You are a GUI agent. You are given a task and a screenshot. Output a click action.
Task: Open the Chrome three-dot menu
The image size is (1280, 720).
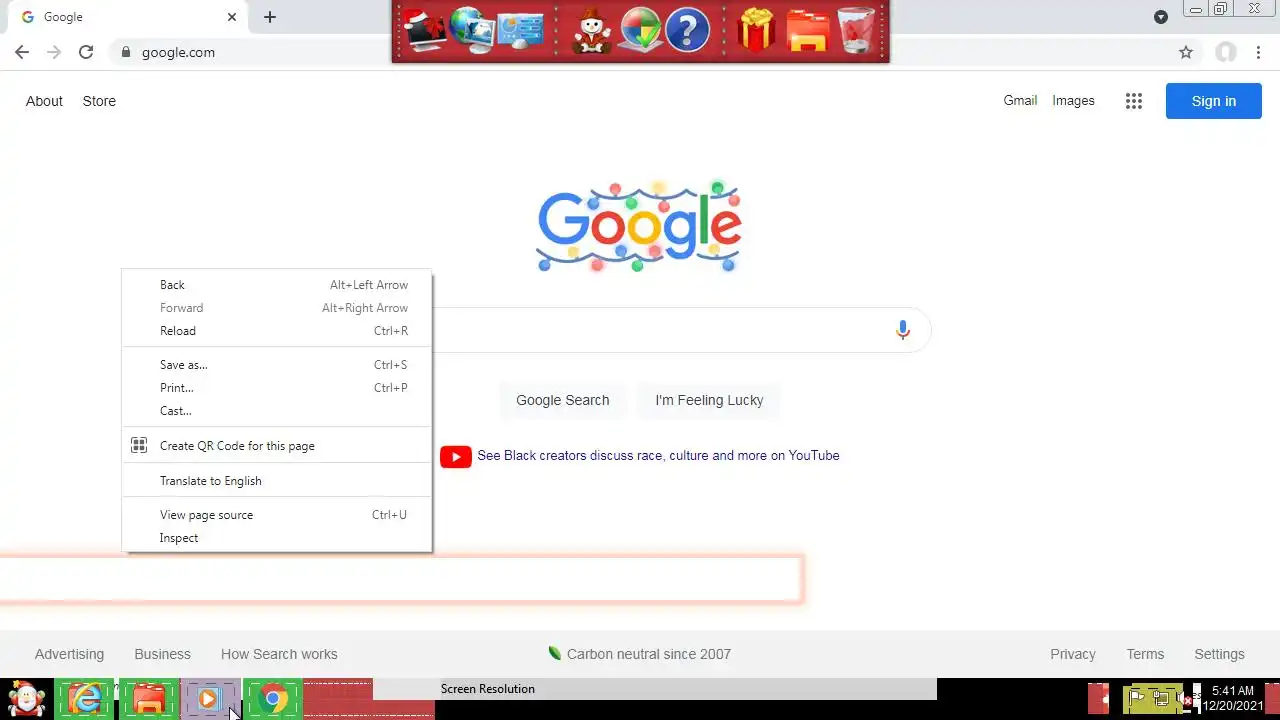point(1259,52)
